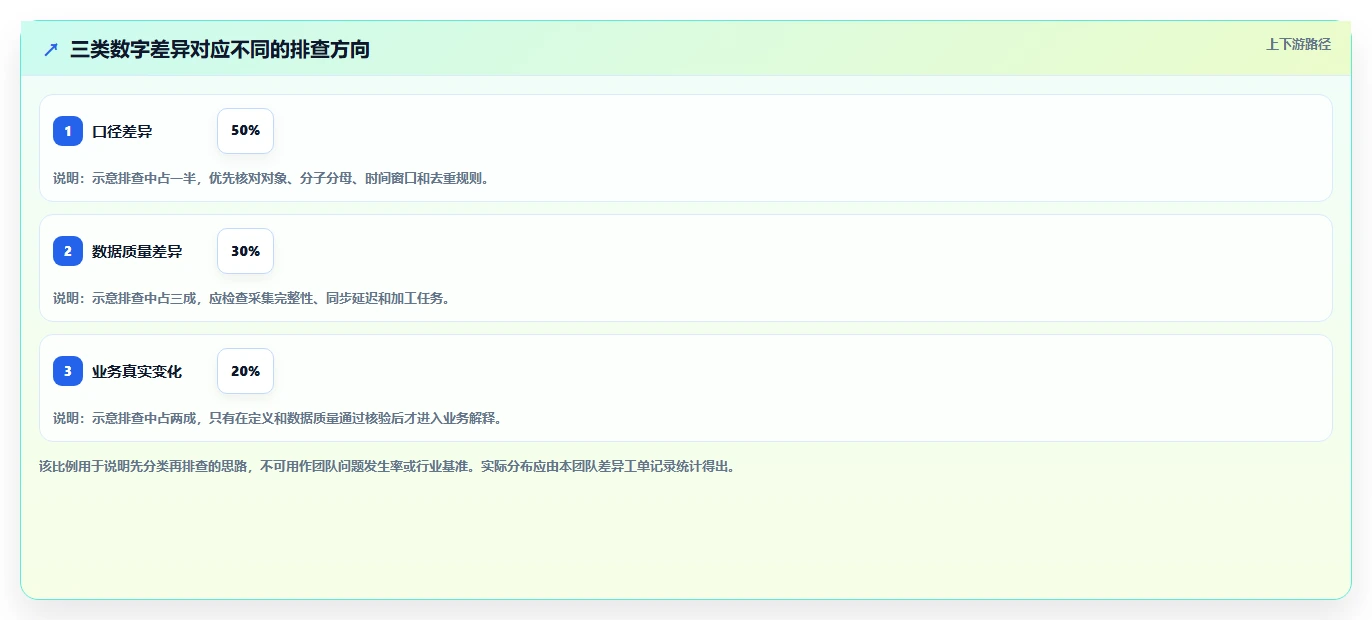
Task: Click the arrow icon beside the title
Action: click(x=51, y=49)
